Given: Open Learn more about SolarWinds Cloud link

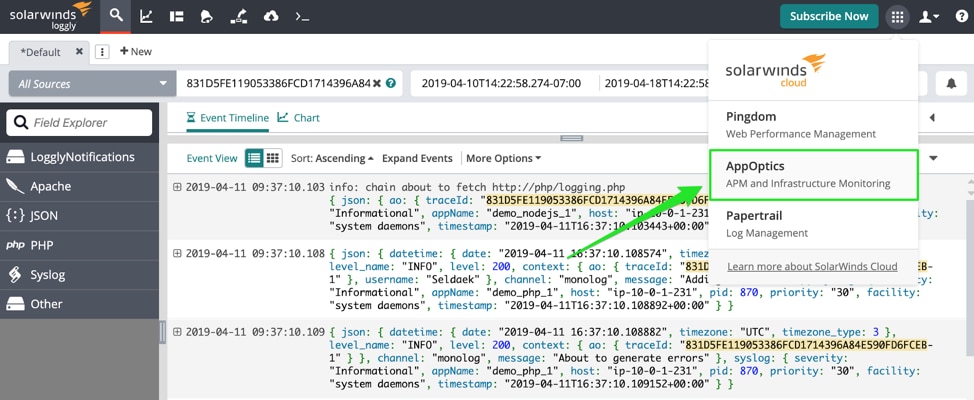Looking at the screenshot, I should [x=812, y=266].
